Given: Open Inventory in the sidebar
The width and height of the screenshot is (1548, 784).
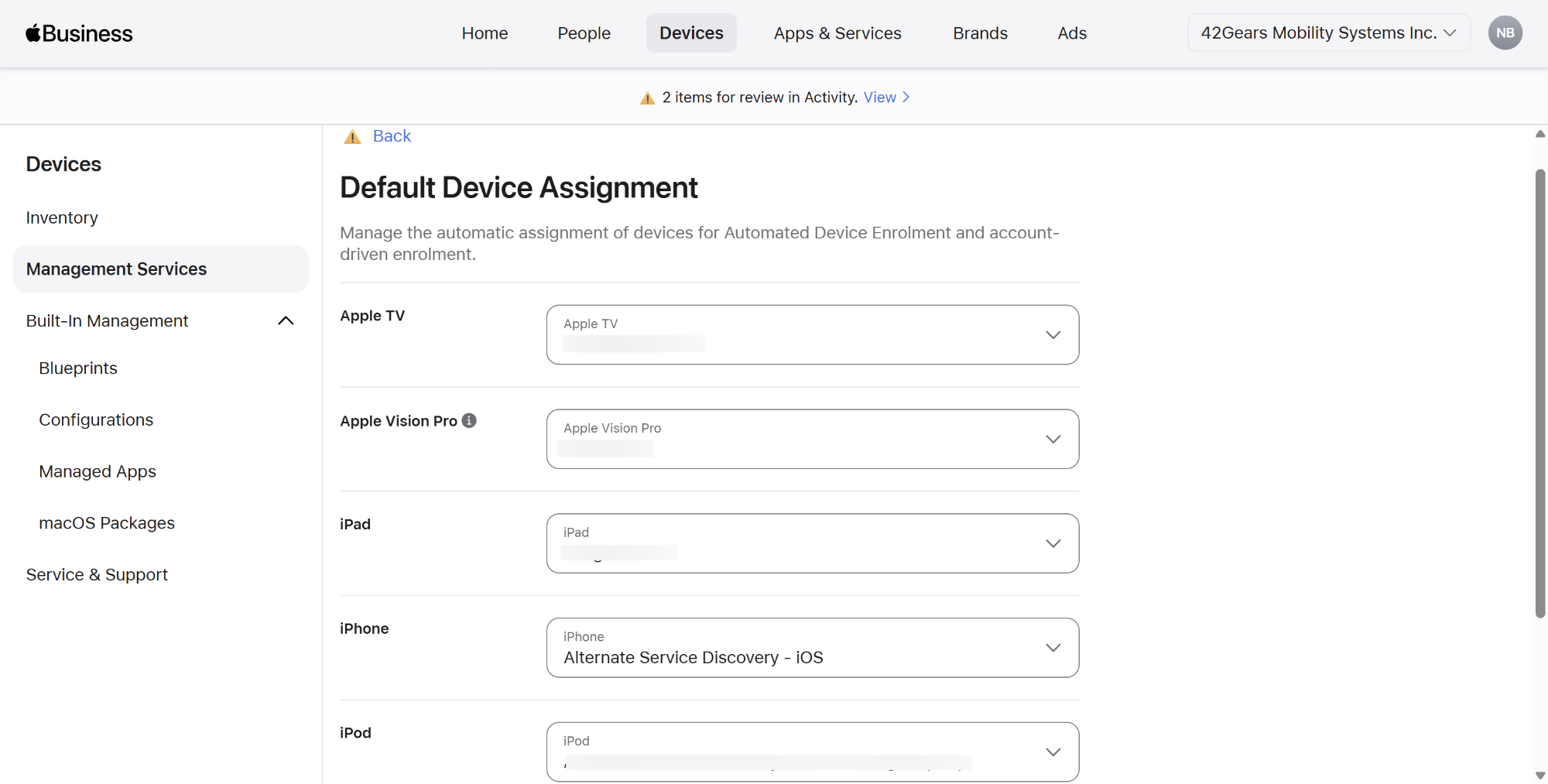Looking at the screenshot, I should point(62,217).
